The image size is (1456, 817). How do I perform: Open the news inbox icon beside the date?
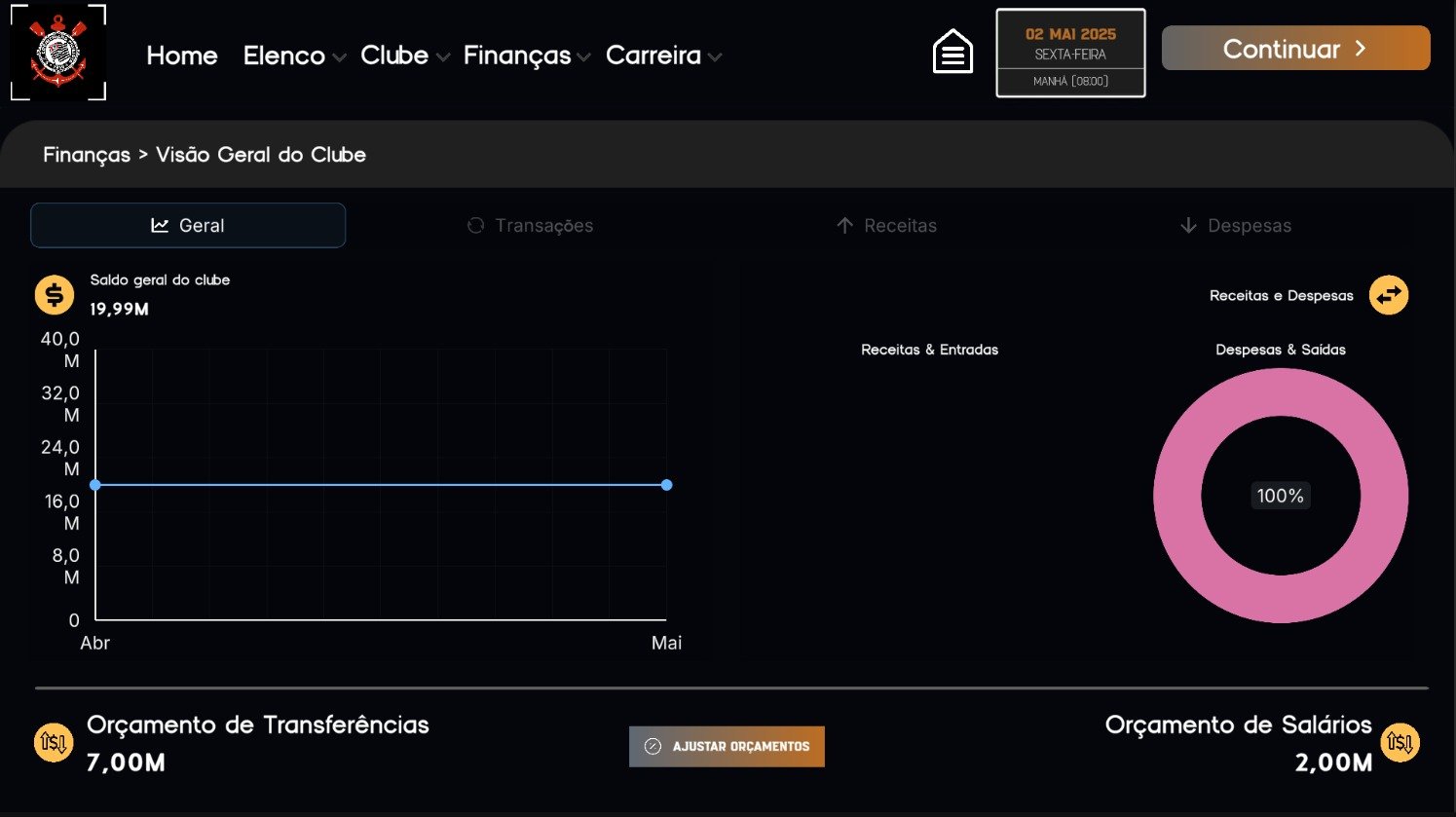click(952, 51)
